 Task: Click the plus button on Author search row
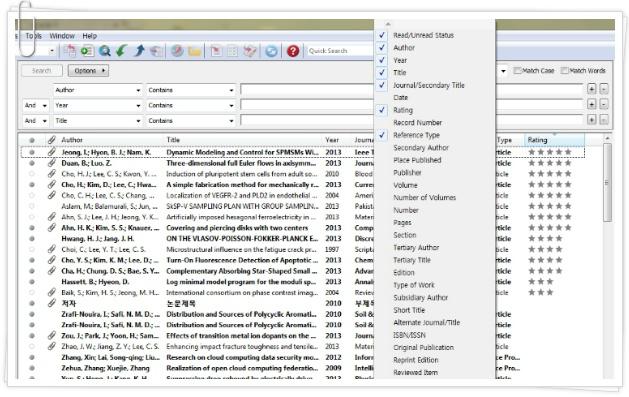point(591,89)
